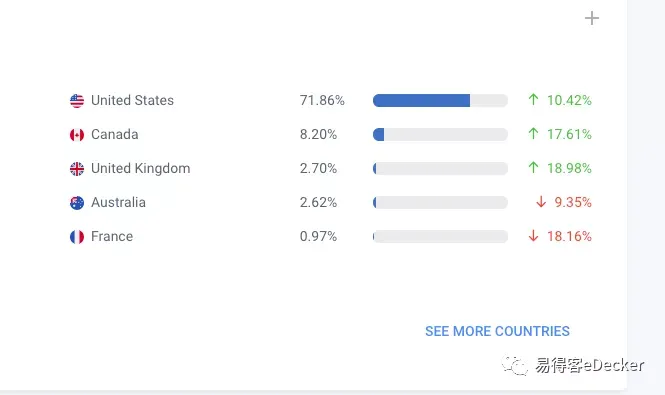Viewport: 665px width, 395px height.
Task: Click the red down arrow beside 18.16%
Action: click(x=534, y=235)
